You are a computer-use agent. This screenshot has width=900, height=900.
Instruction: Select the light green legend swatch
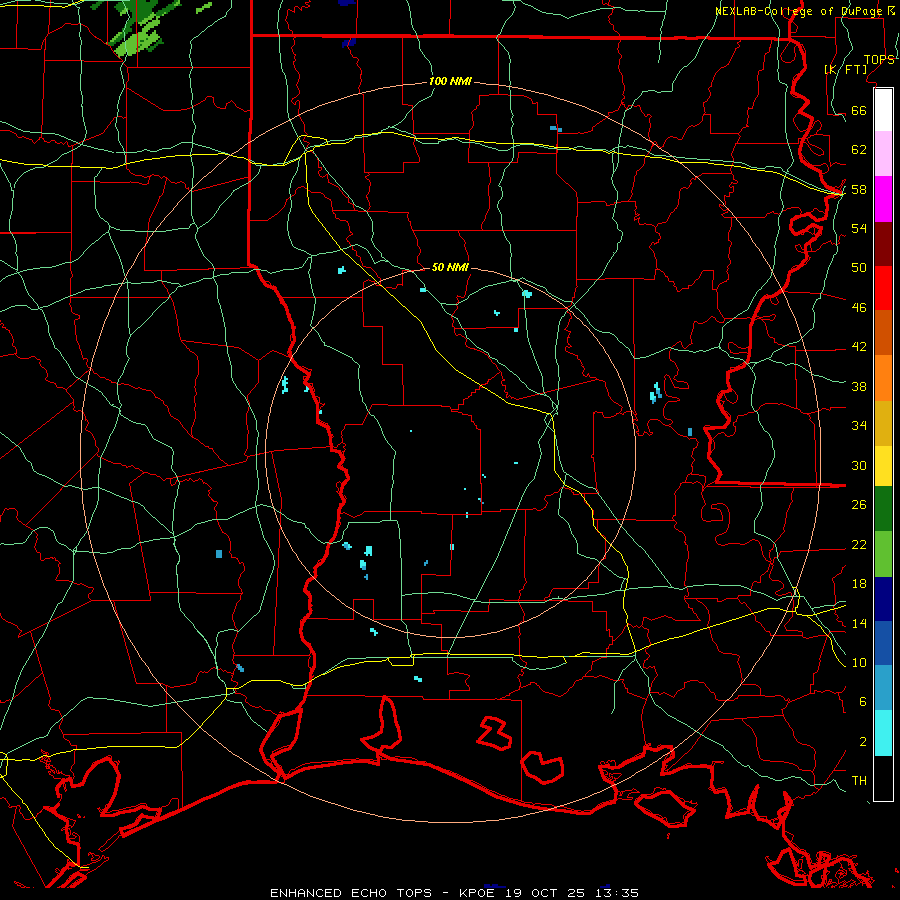(x=883, y=554)
